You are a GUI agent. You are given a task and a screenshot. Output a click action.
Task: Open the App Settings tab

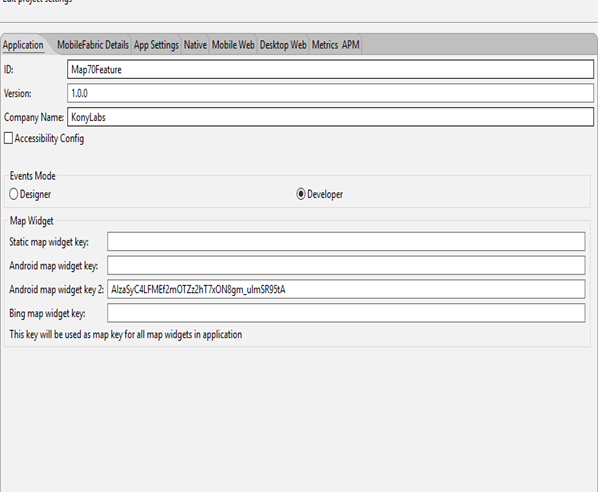coord(156,45)
